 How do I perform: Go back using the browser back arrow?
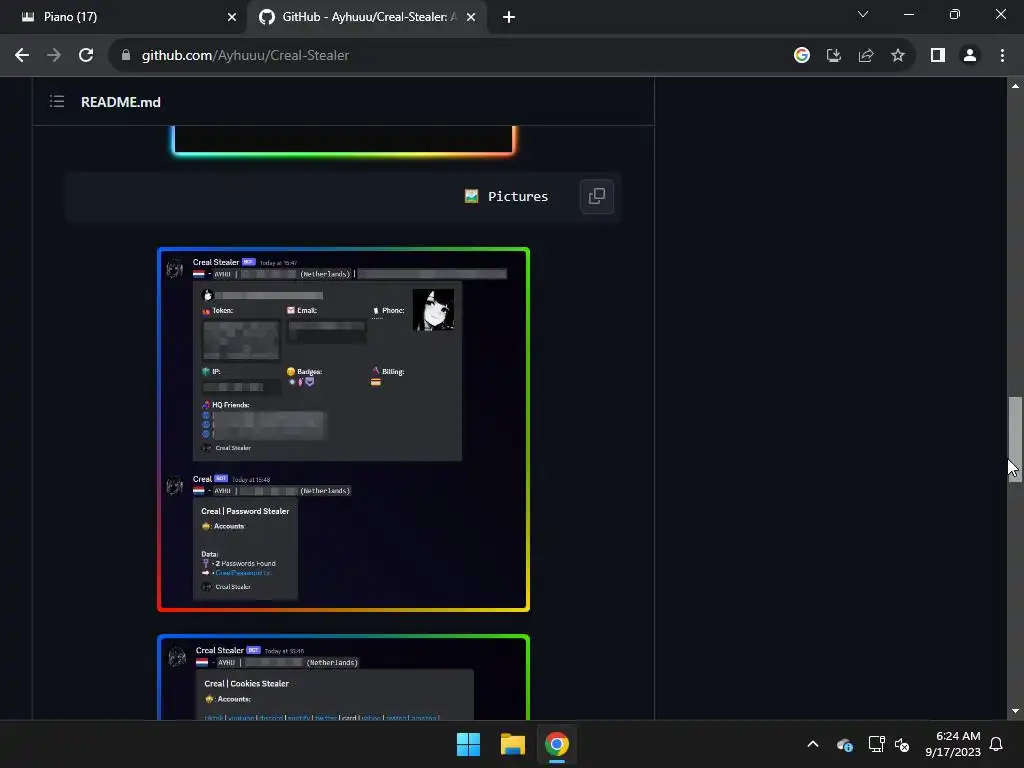[x=22, y=56]
